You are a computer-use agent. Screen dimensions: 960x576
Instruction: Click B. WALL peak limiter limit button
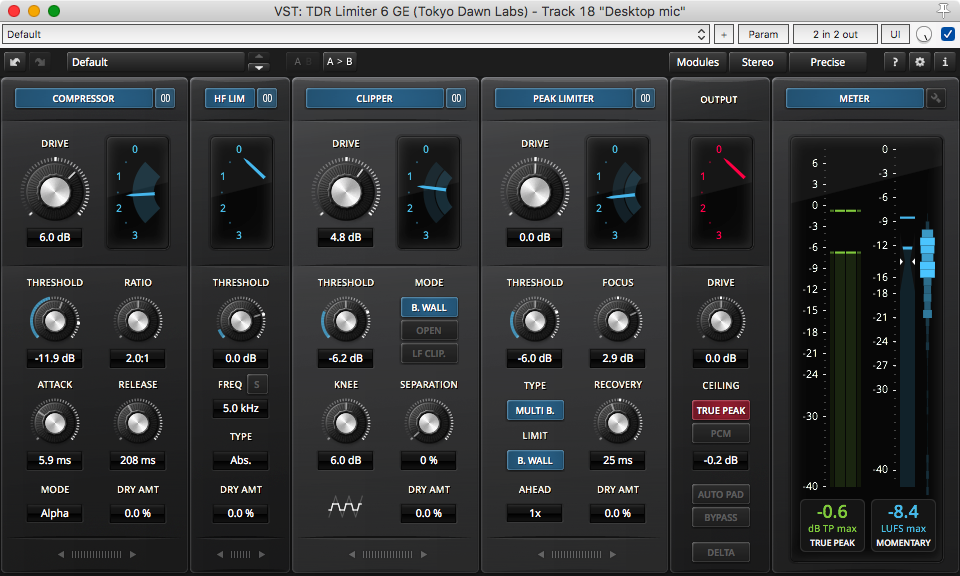point(534,460)
